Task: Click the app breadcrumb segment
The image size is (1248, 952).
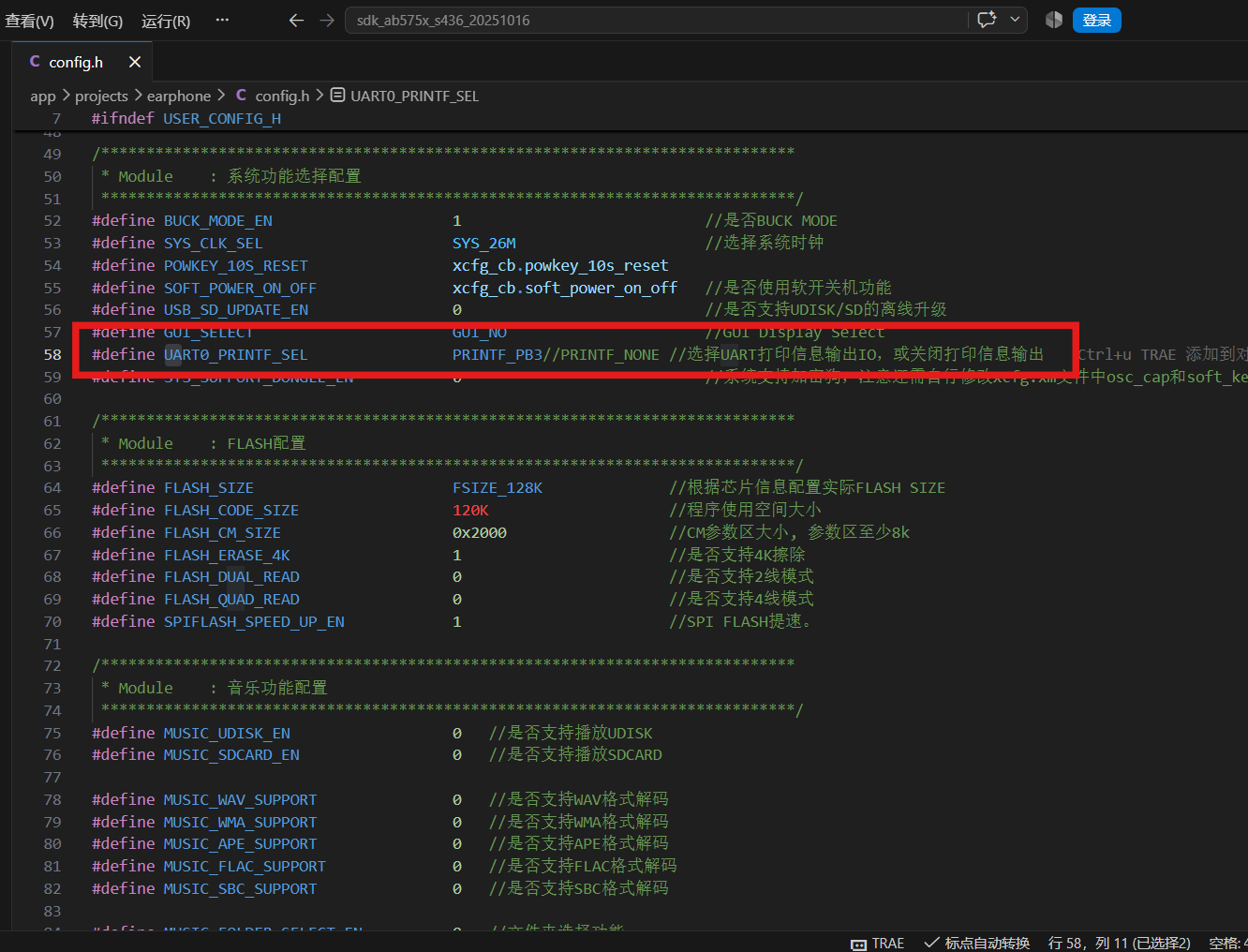Action: tap(43, 96)
